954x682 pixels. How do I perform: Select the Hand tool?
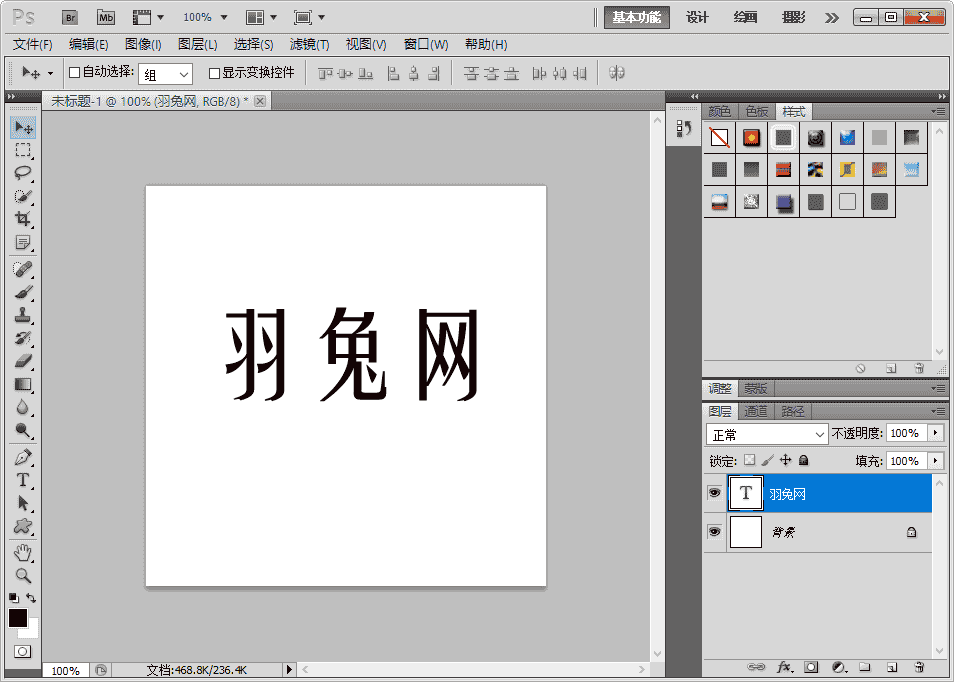point(22,552)
